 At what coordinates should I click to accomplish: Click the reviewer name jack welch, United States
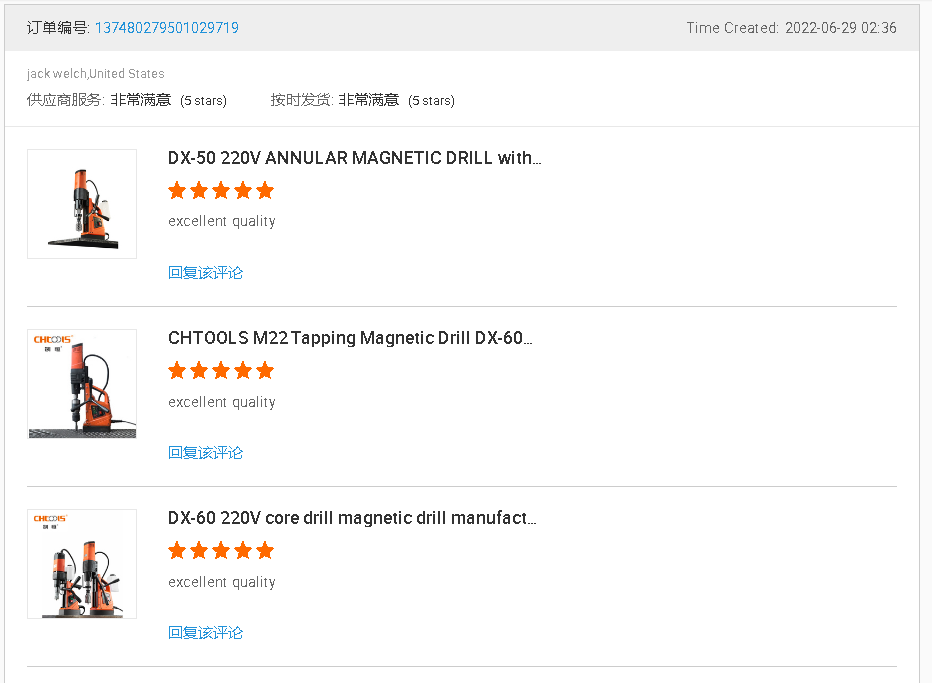coord(96,74)
